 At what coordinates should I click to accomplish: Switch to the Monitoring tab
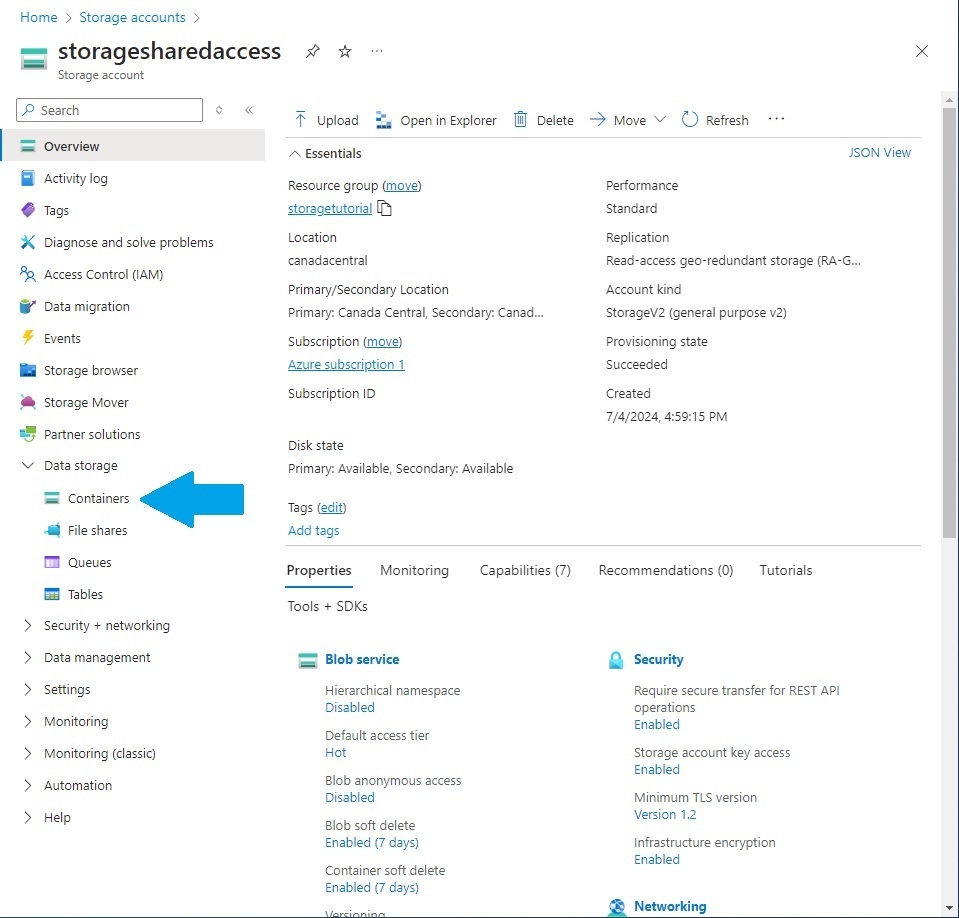pyautogui.click(x=414, y=571)
